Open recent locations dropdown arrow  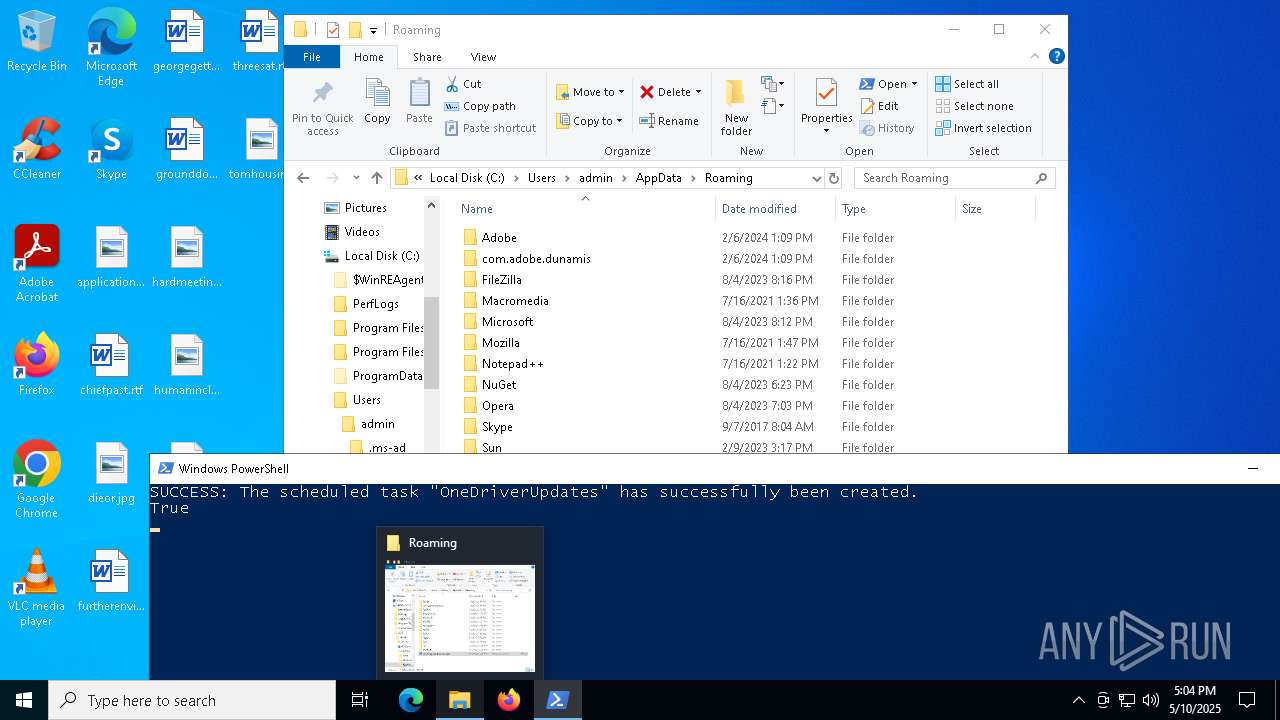(x=356, y=178)
